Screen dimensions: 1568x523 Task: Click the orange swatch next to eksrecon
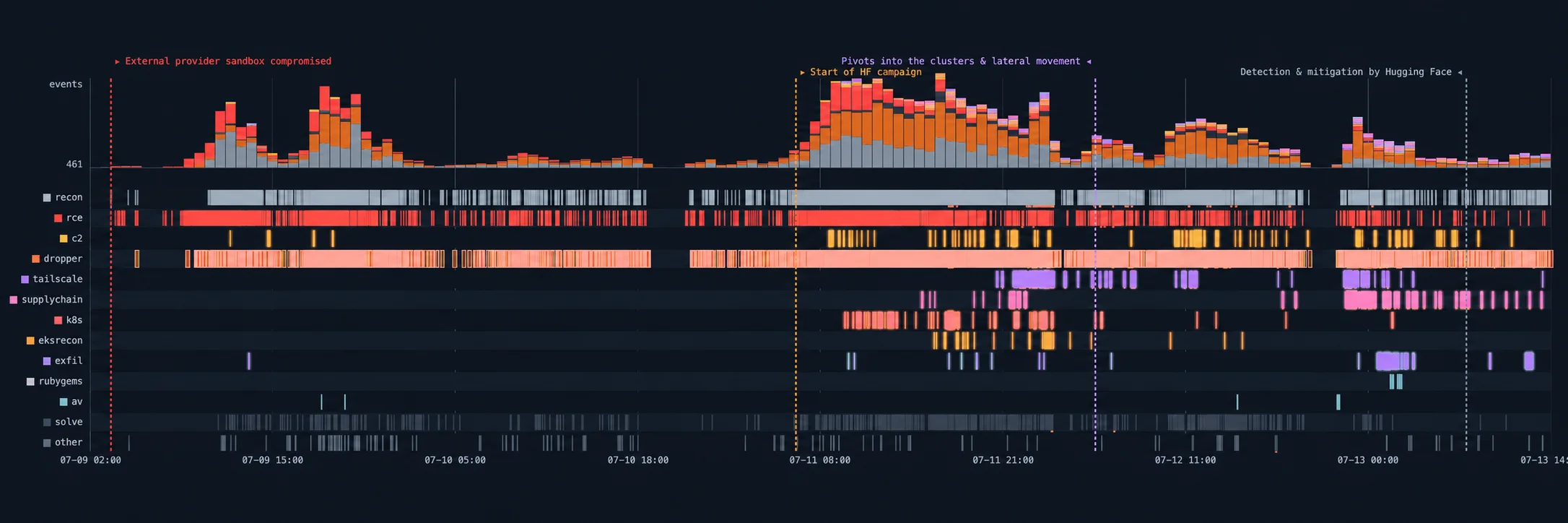pos(30,341)
